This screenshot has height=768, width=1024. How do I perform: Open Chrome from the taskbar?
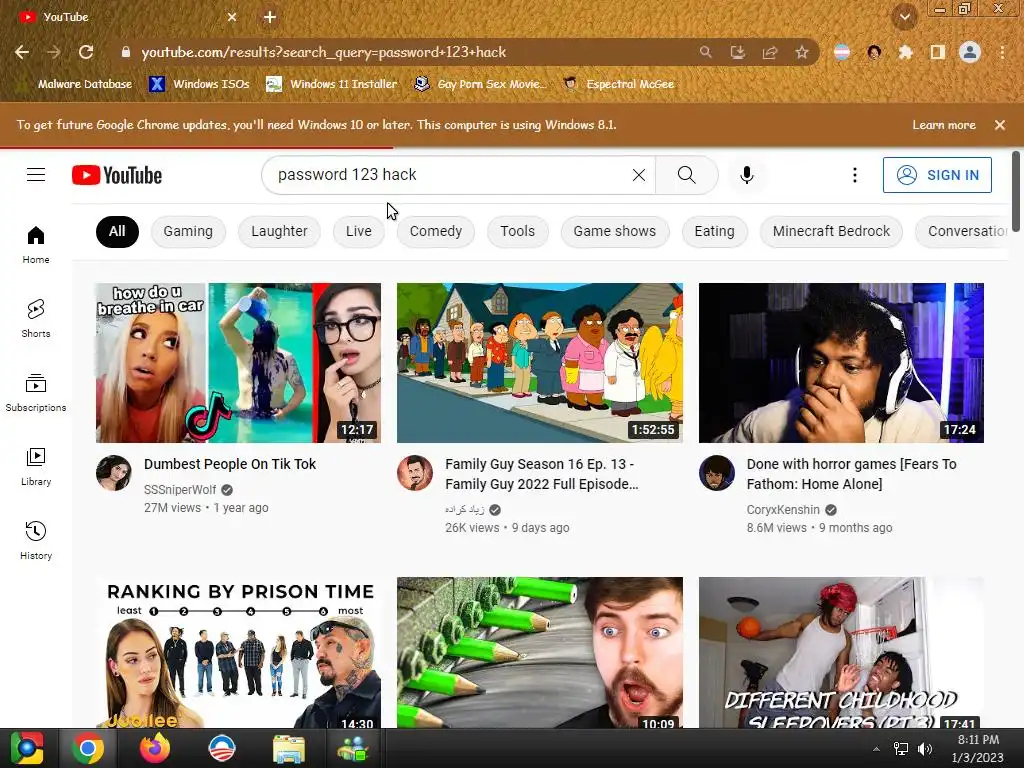point(88,748)
